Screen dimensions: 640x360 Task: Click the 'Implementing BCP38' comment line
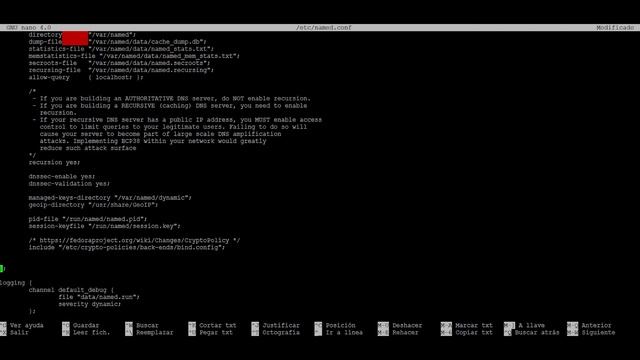pyautogui.click(x=153, y=141)
